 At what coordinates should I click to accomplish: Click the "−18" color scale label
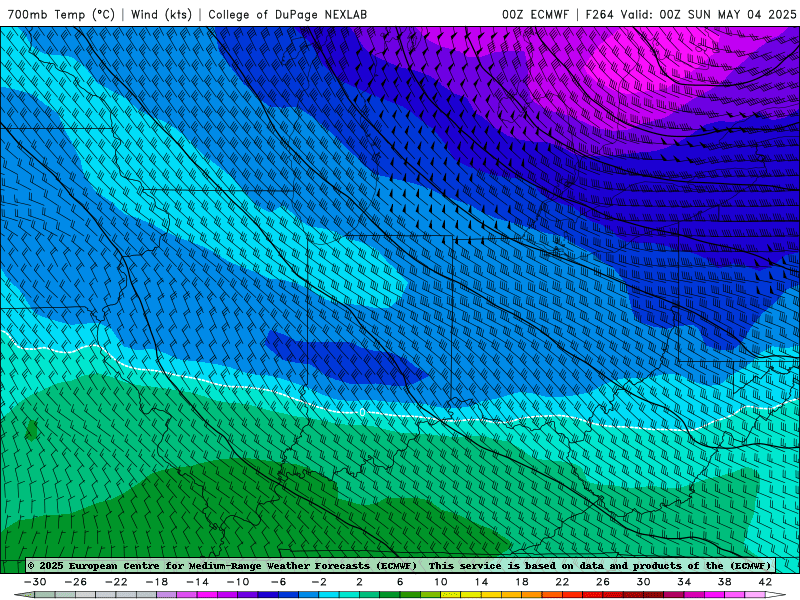click(x=157, y=582)
